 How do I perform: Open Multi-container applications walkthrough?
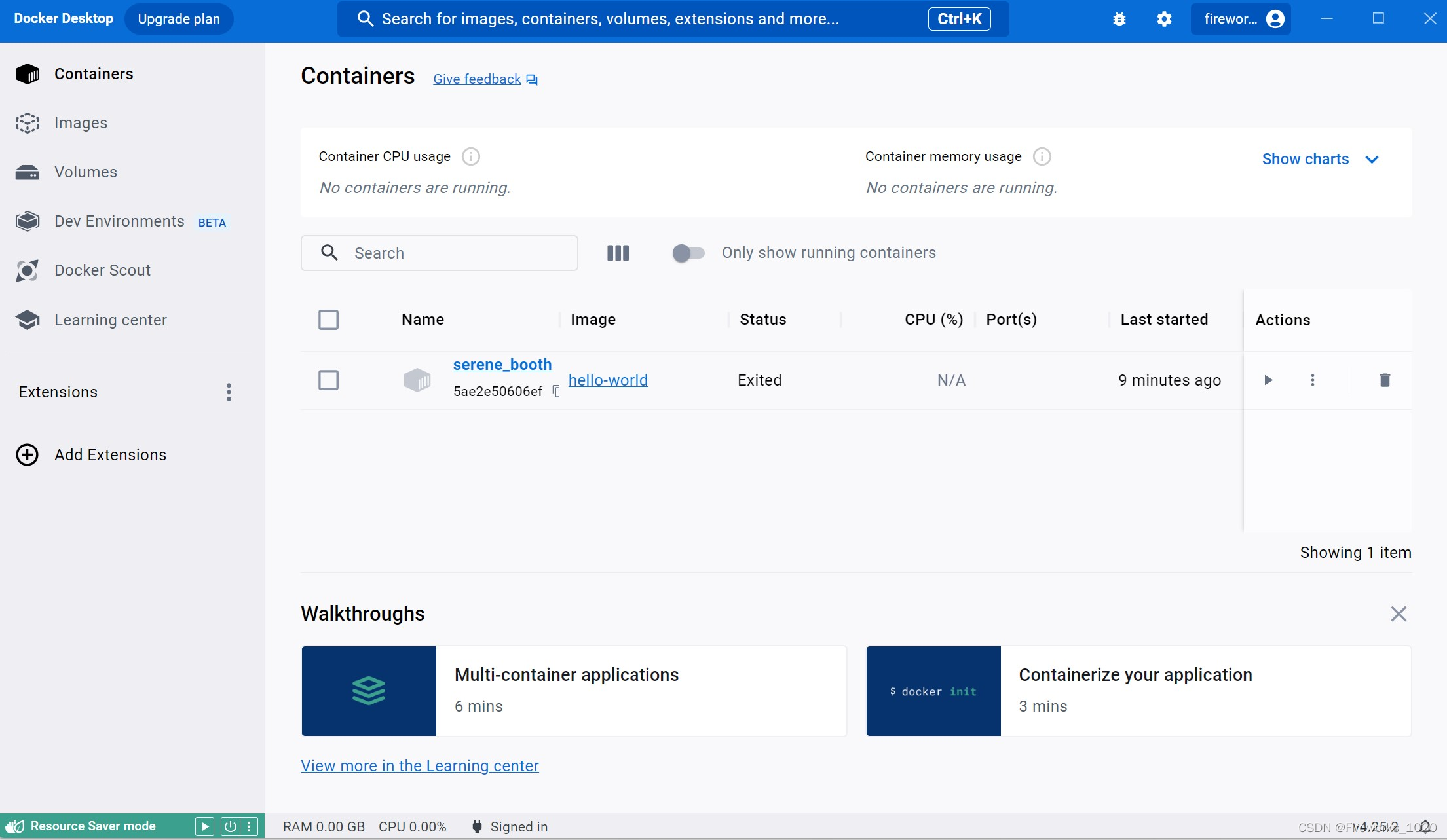pos(574,691)
